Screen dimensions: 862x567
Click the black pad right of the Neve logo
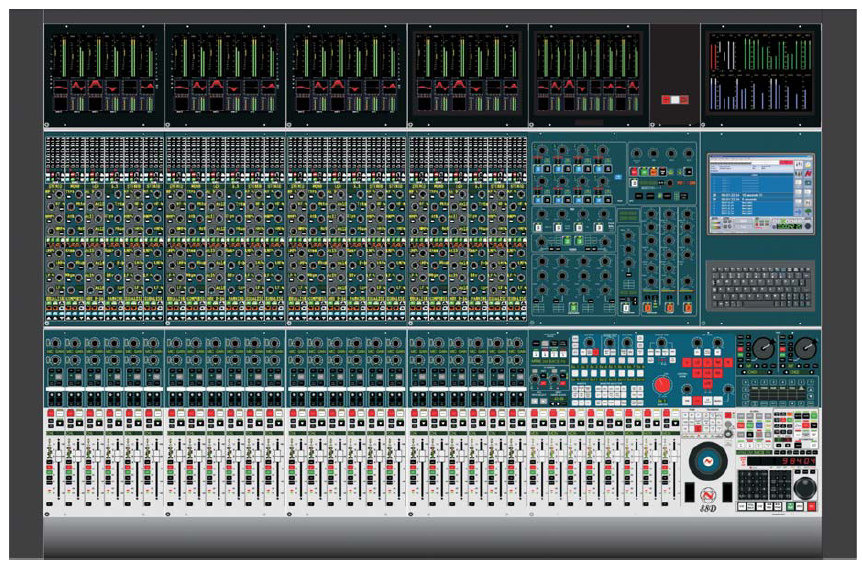pos(727,492)
